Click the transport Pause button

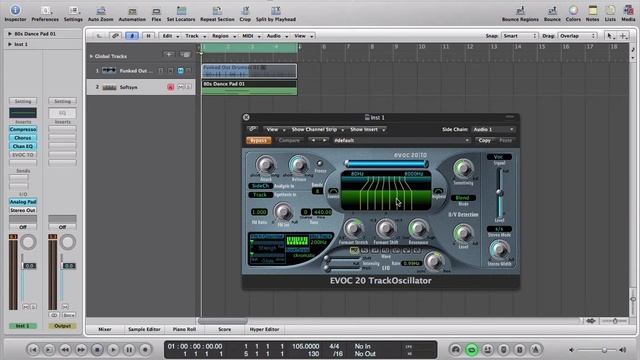[x=129, y=349]
